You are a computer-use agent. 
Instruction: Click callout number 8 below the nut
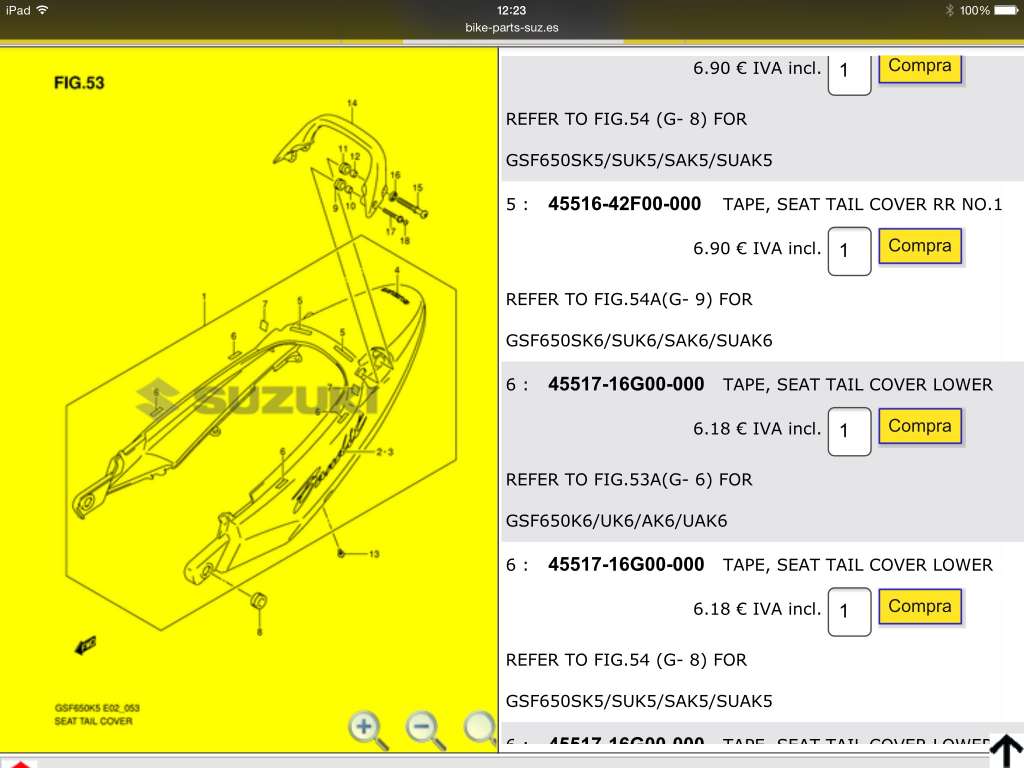pos(259,632)
